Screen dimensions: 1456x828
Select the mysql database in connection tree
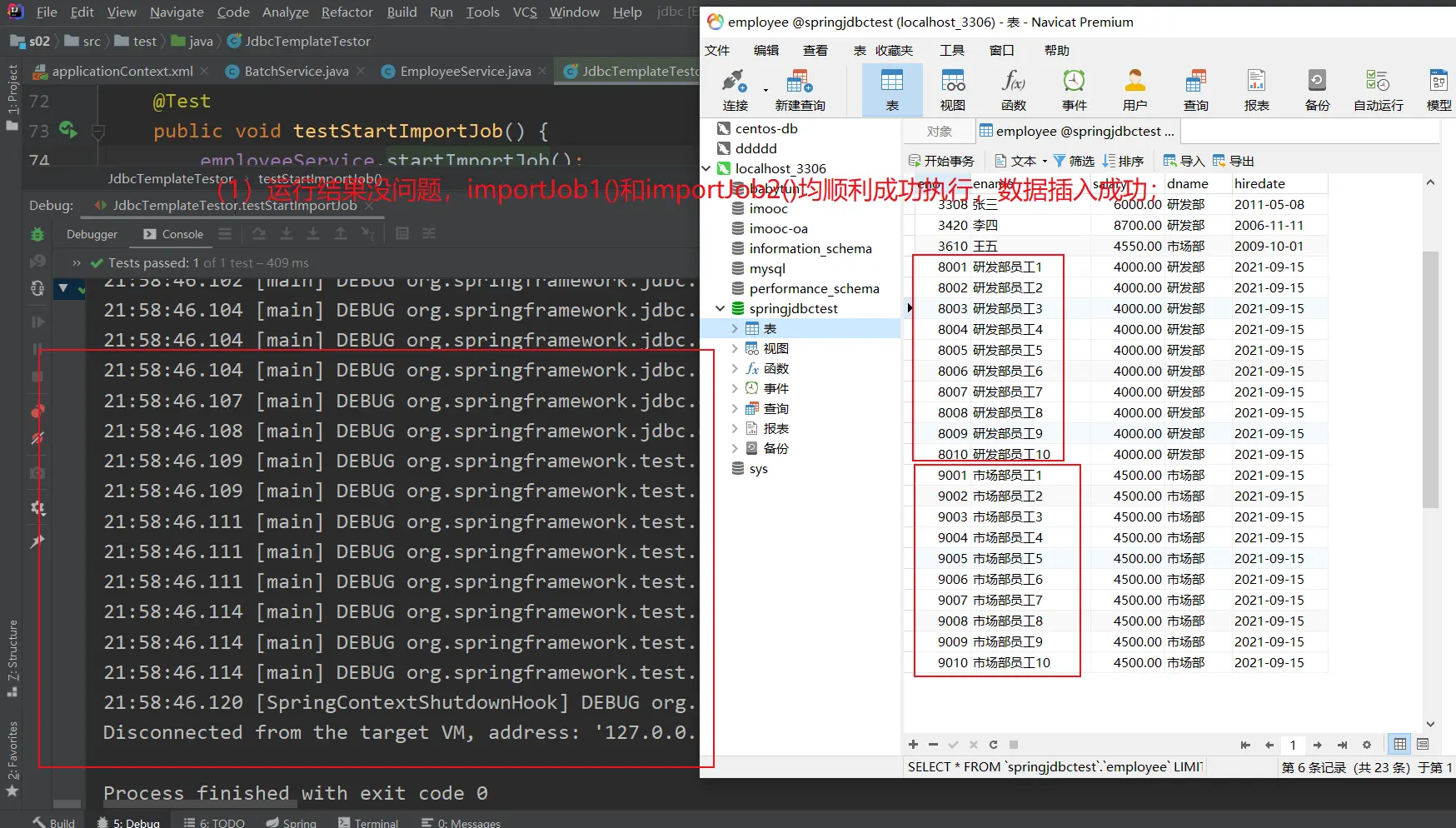click(766, 269)
